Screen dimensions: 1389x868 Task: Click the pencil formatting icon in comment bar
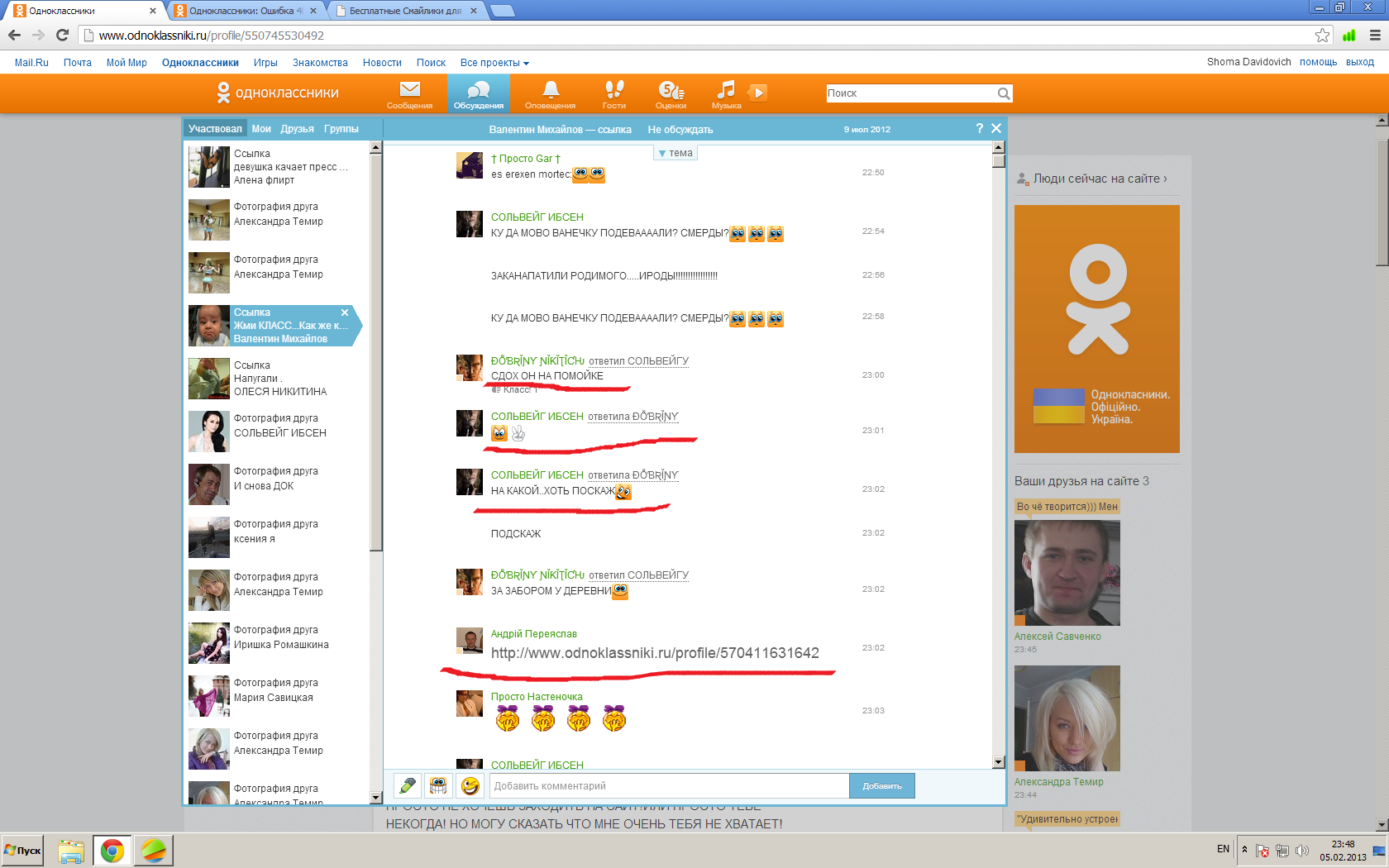pyautogui.click(x=408, y=785)
